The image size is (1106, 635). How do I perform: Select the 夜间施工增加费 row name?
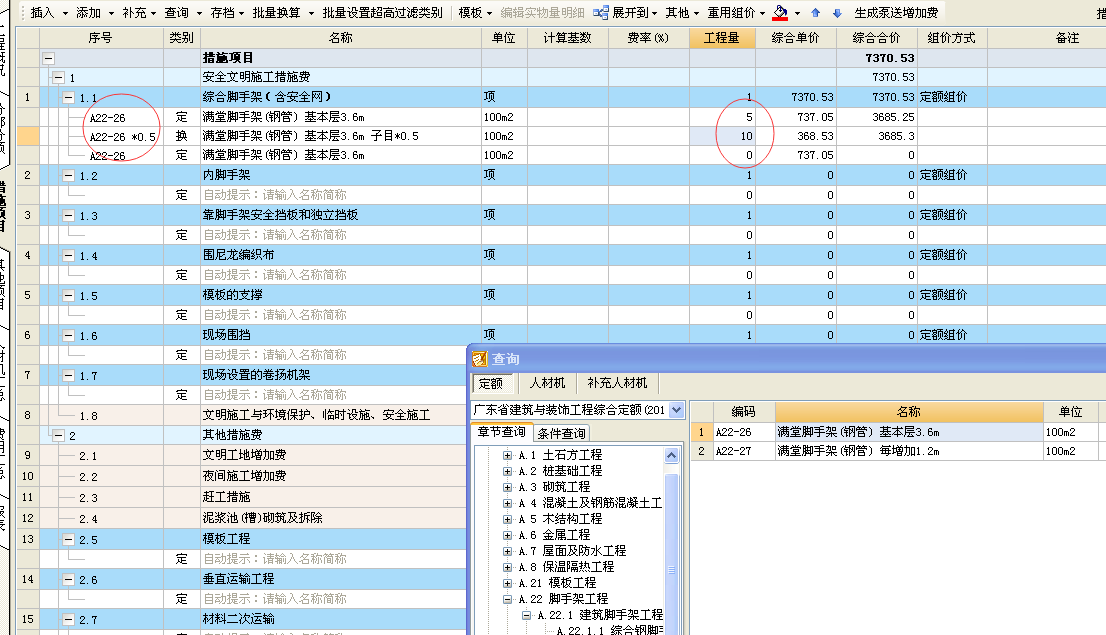coord(244,476)
